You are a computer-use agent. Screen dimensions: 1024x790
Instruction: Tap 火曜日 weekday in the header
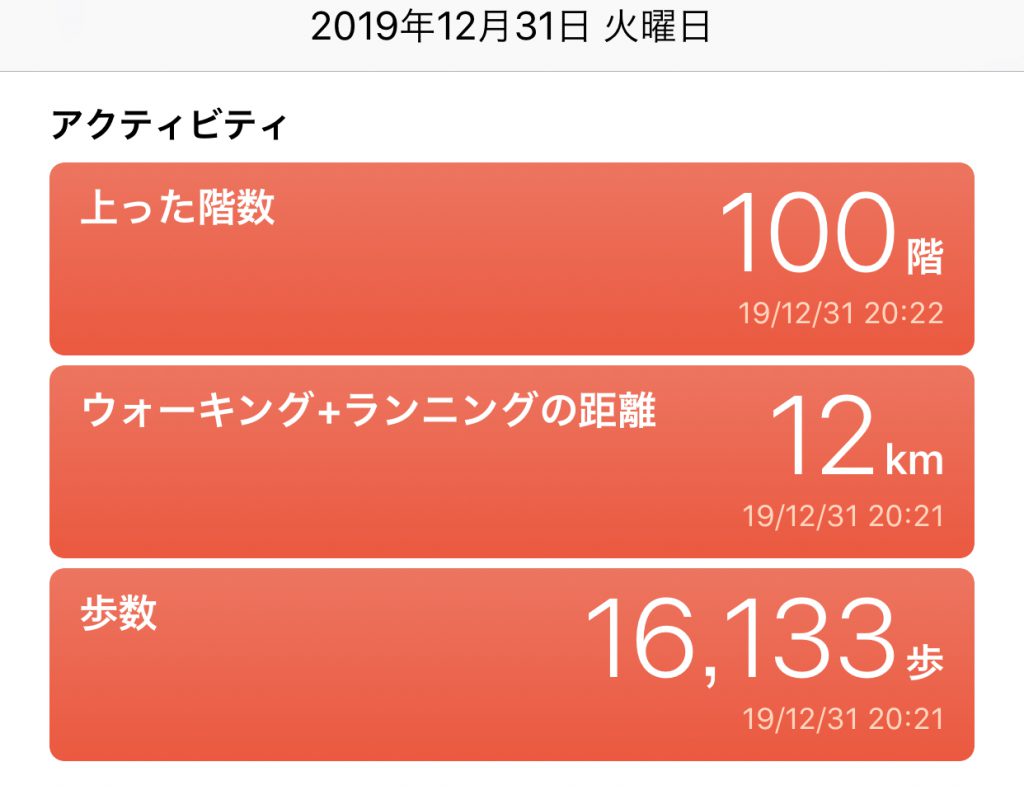[657, 27]
